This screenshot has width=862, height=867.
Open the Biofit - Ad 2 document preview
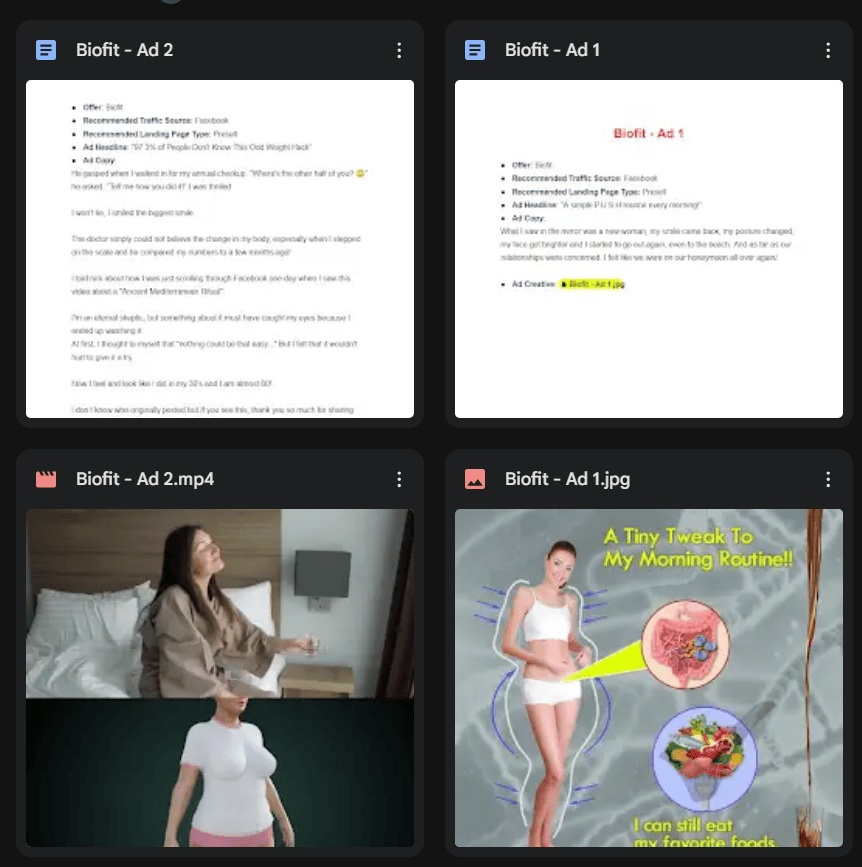(220, 249)
